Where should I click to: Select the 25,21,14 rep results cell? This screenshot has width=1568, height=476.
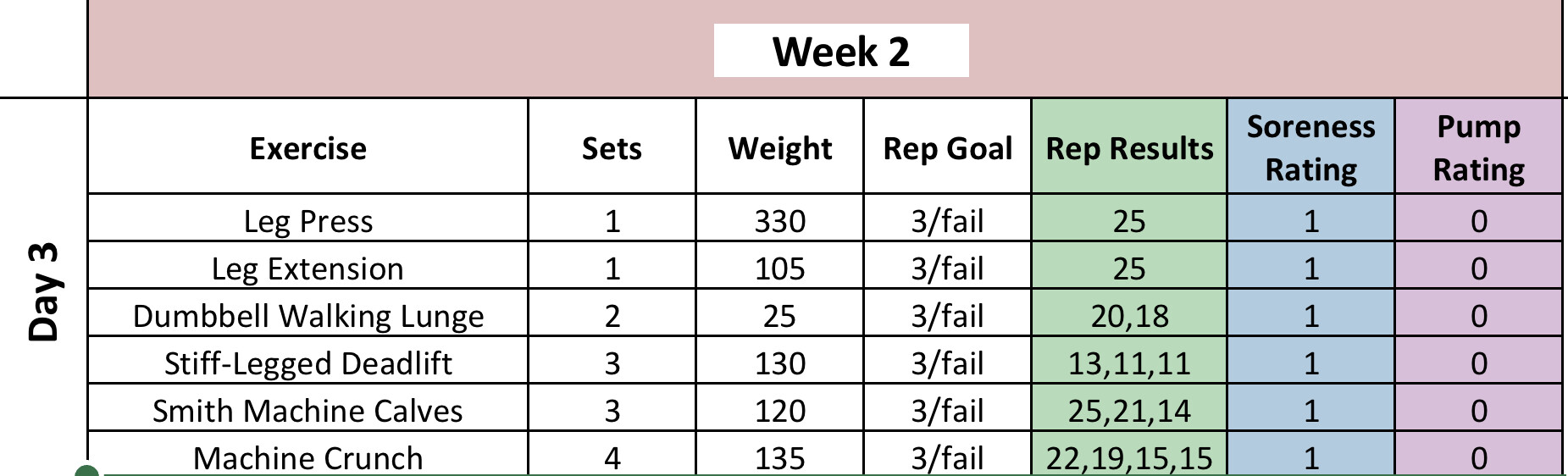pos(1129,411)
